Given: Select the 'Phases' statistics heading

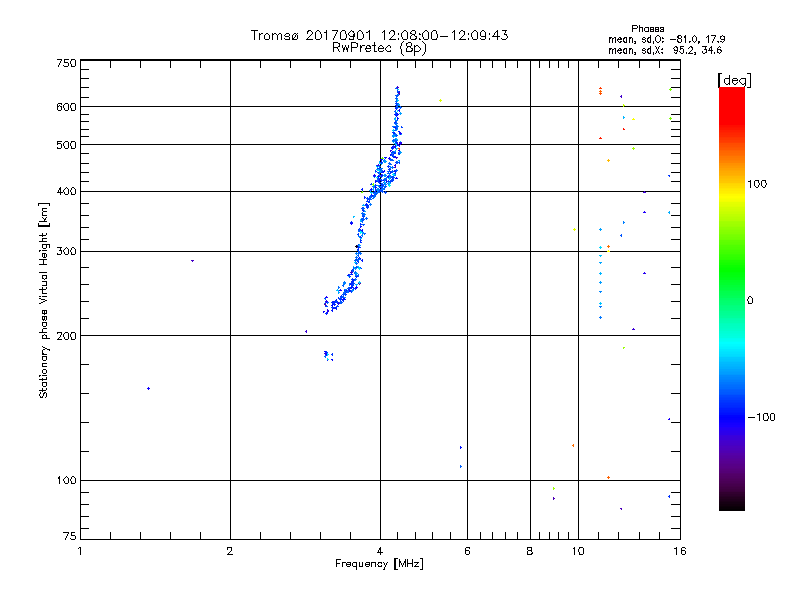Looking at the screenshot, I should tap(647, 29).
